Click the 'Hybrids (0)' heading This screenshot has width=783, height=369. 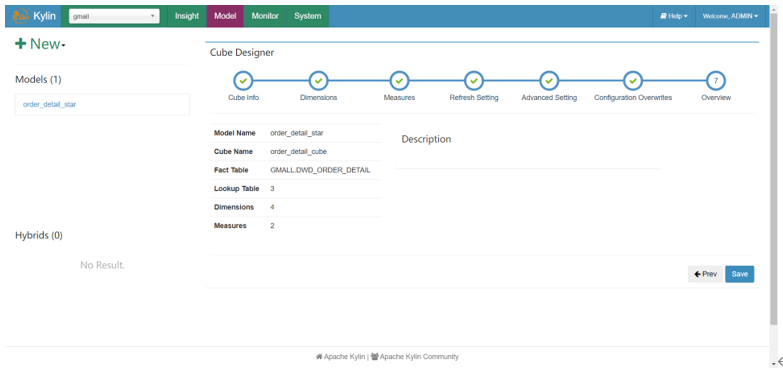pyautogui.click(x=38, y=236)
